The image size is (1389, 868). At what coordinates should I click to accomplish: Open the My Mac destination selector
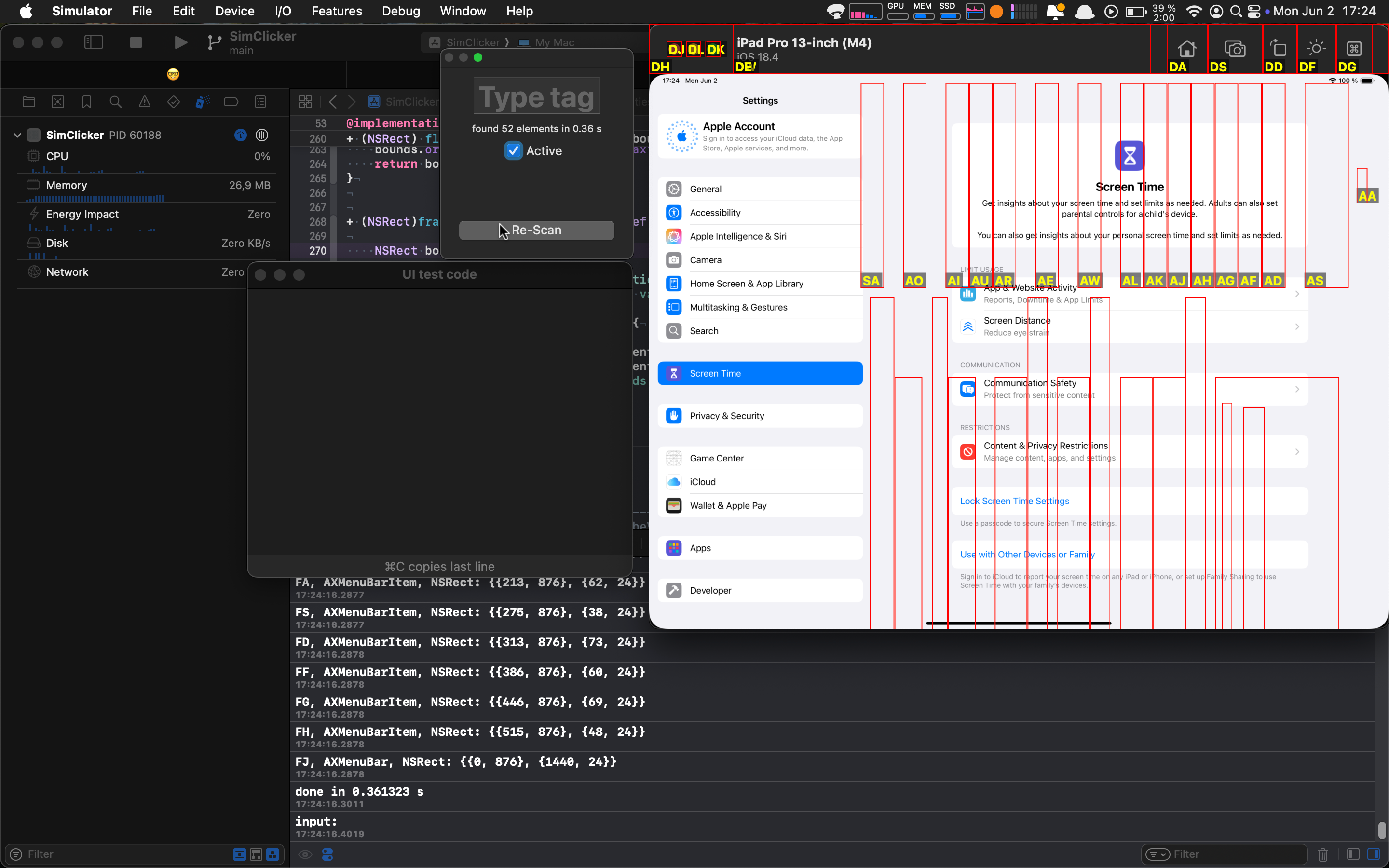point(546,42)
